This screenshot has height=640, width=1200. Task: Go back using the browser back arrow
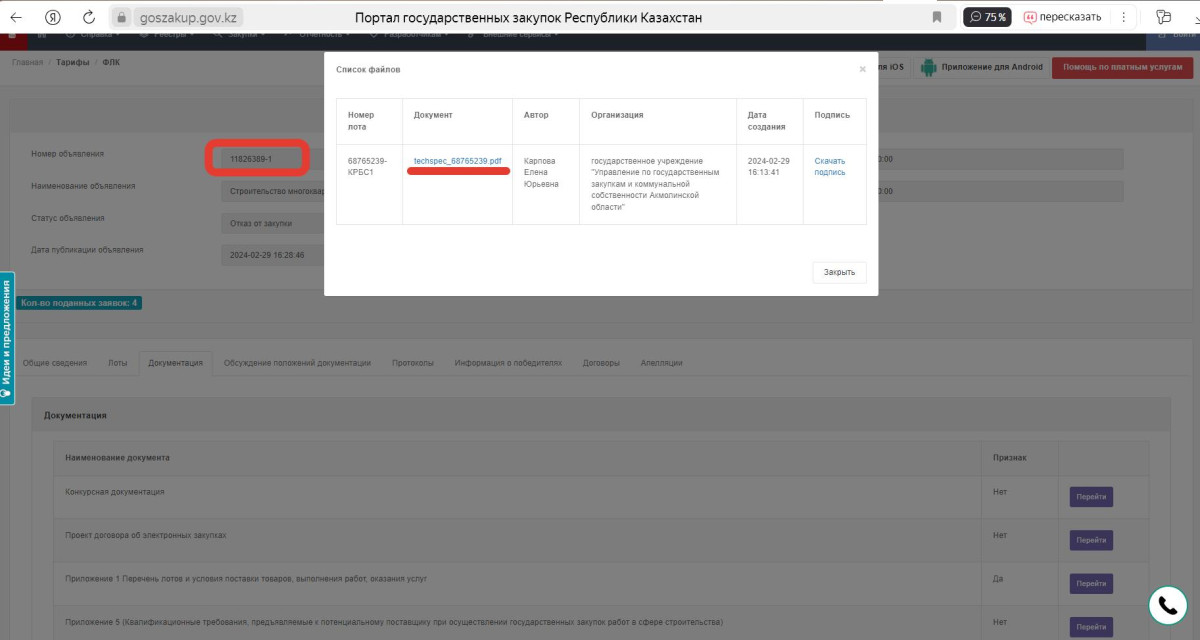tap(16, 17)
